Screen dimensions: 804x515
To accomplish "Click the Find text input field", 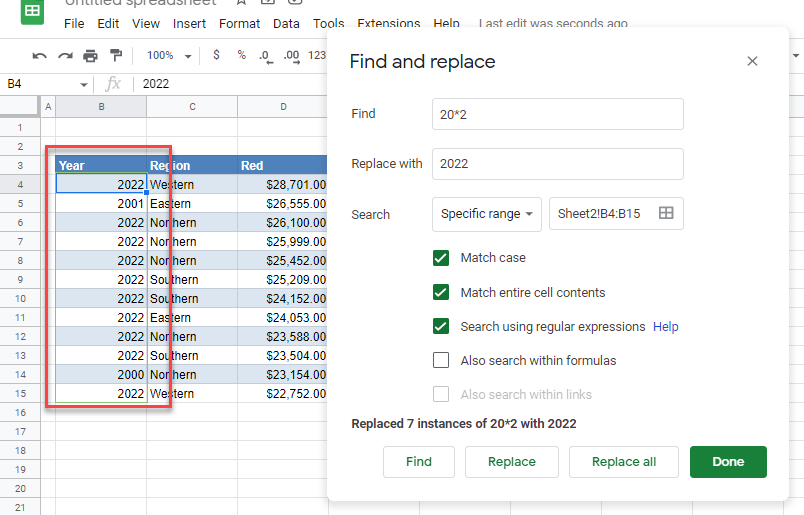I will (x=557, y=114).
